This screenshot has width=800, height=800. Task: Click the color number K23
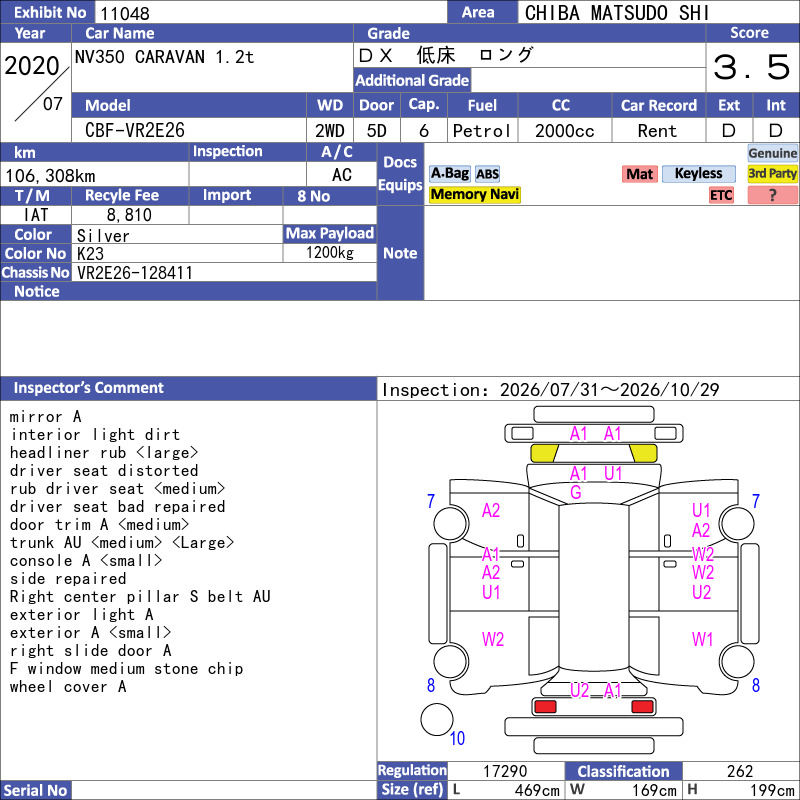point(90,254)
